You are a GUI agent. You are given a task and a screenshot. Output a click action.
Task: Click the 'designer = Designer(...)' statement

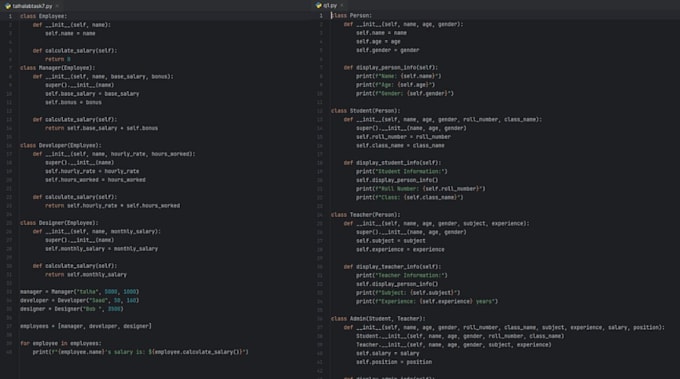pos(72,309)
